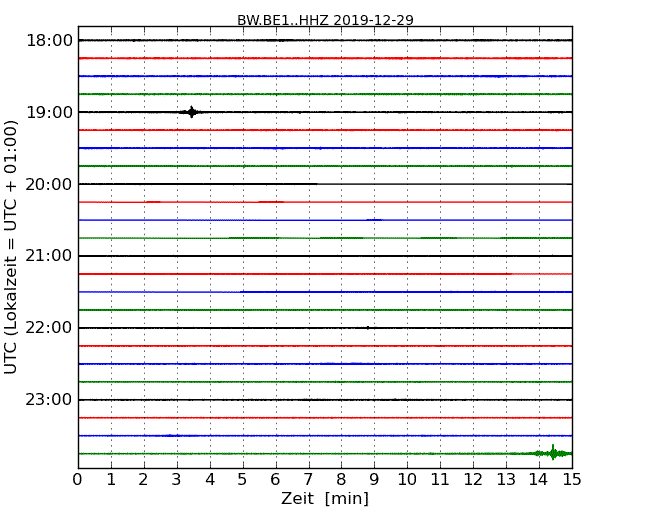650x520 pixels.
Task: Click the x-axis tick label 12
Action: tap(473, 480)
